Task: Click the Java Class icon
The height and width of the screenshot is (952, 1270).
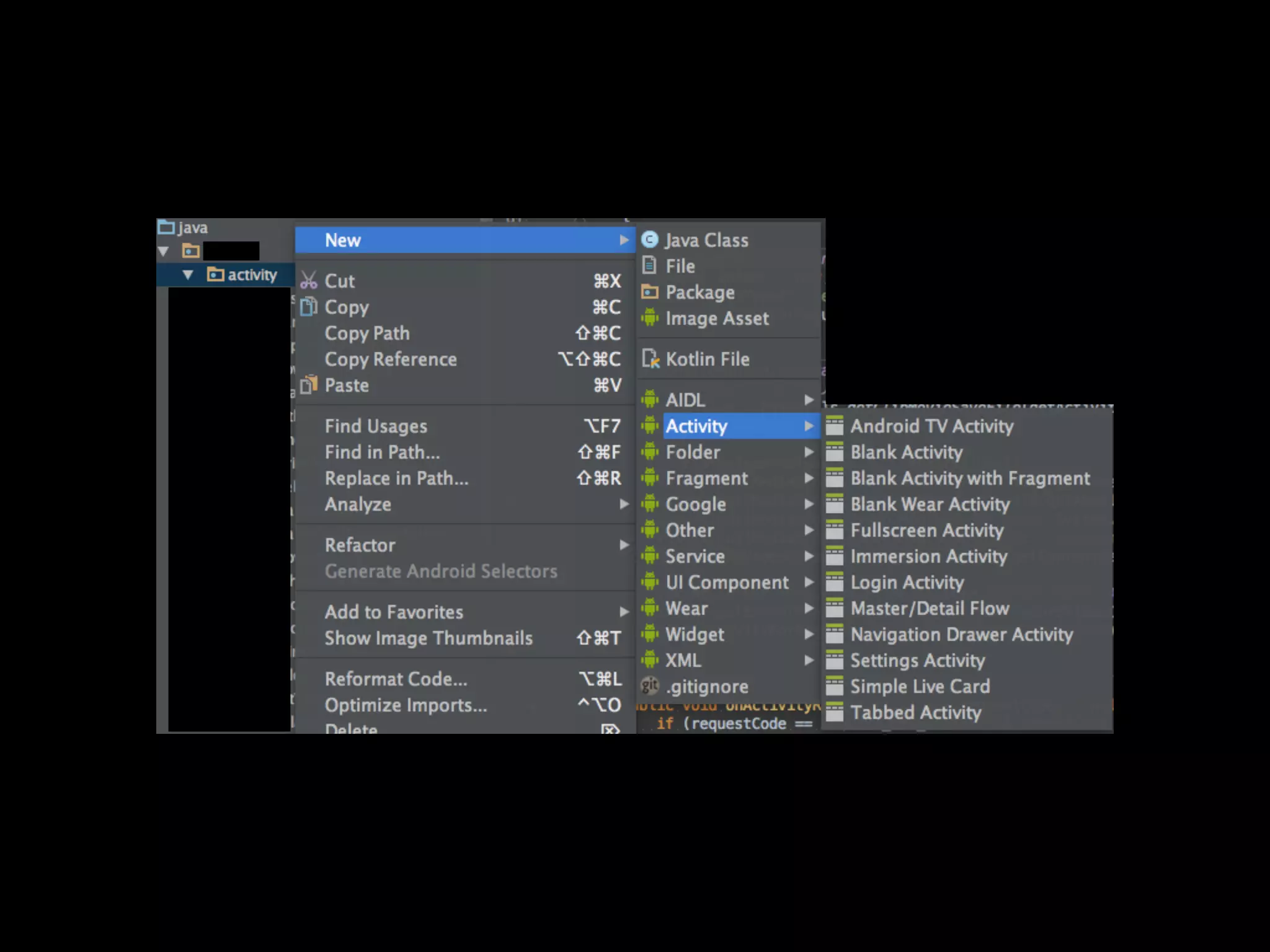Action: pos(649,240)
